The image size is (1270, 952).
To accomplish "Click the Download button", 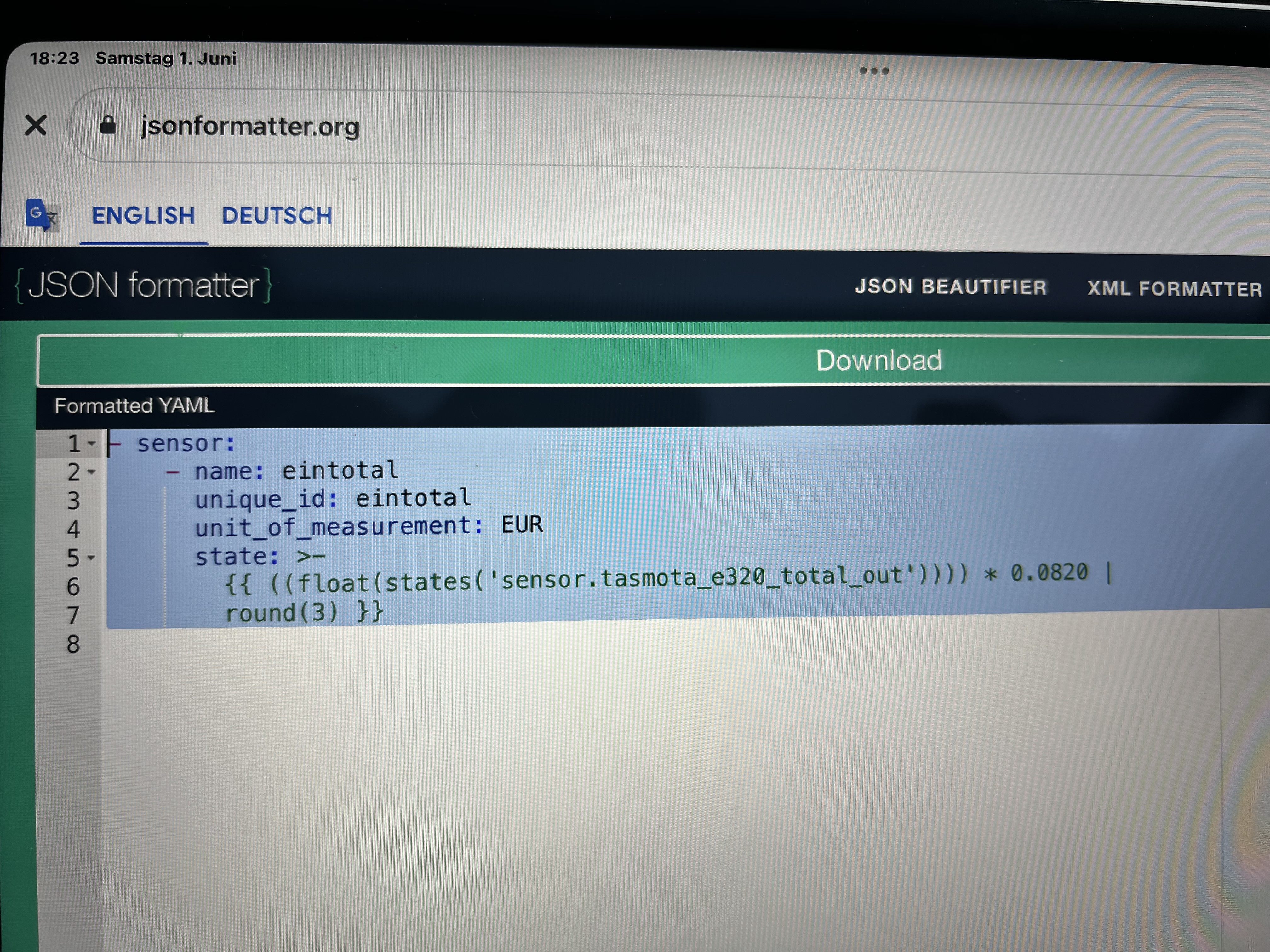I will point(653,360).
